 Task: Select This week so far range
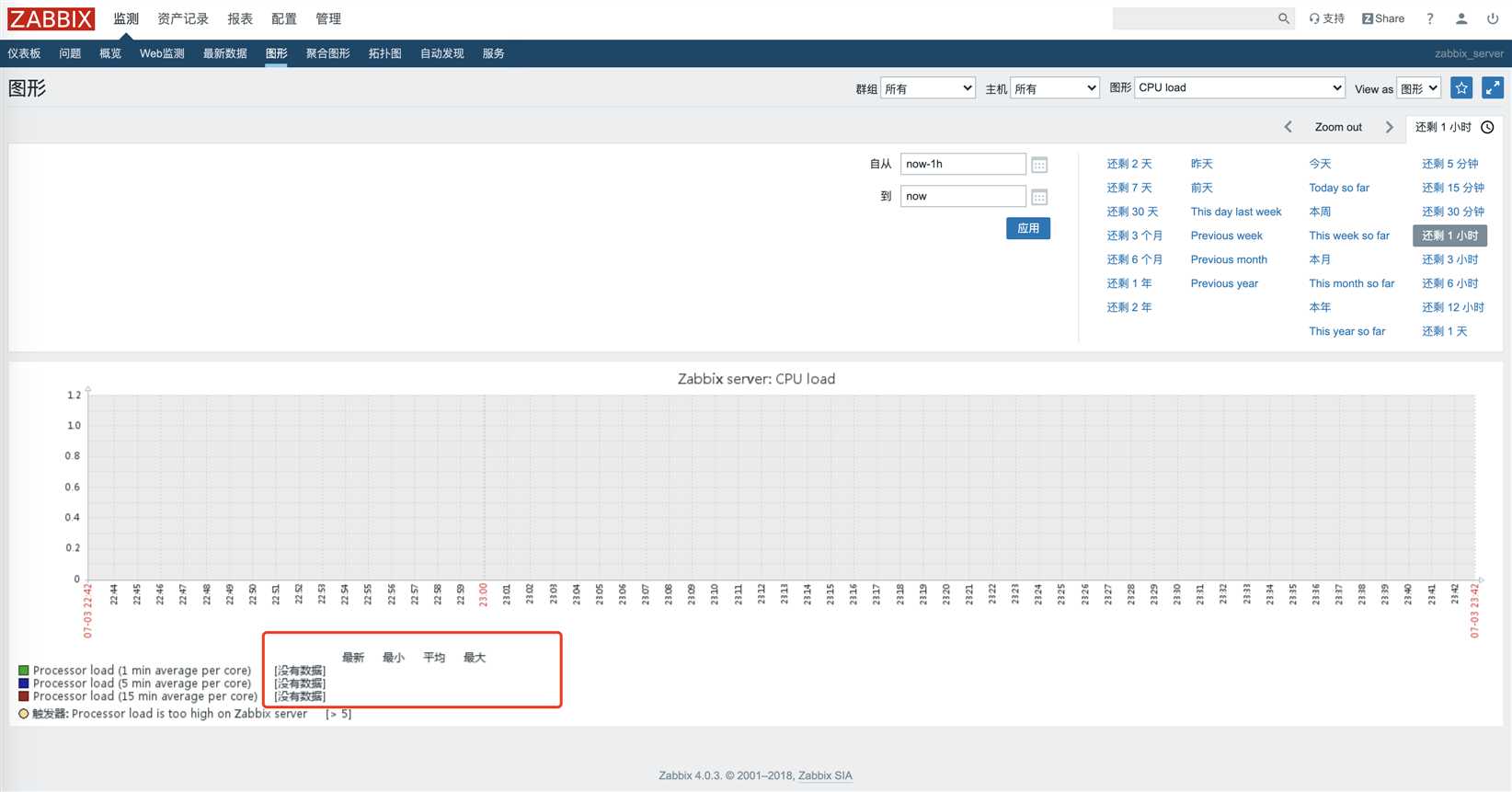point(1349,235)
